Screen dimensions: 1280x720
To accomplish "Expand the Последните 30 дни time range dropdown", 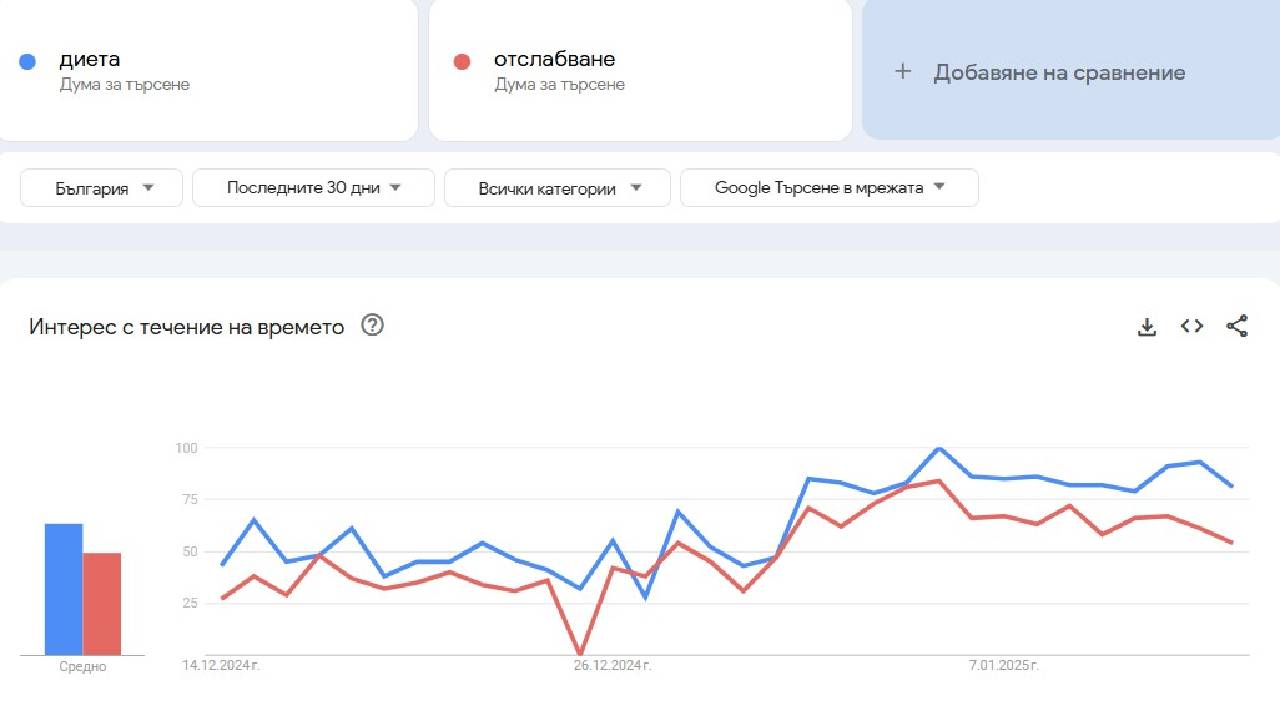I will [312, 187].
